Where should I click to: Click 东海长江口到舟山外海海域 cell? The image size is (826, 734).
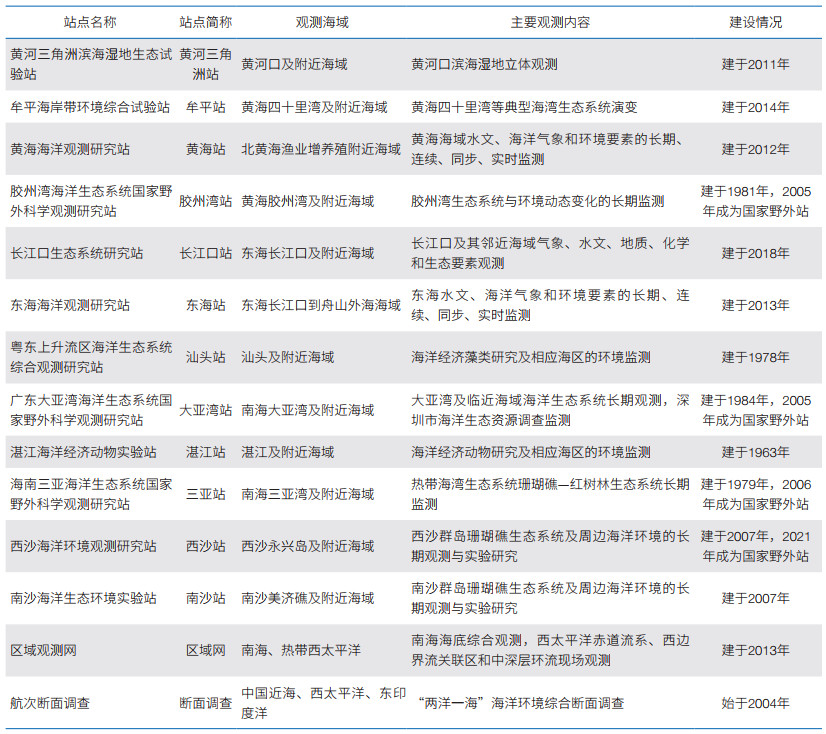click(321, 305)
